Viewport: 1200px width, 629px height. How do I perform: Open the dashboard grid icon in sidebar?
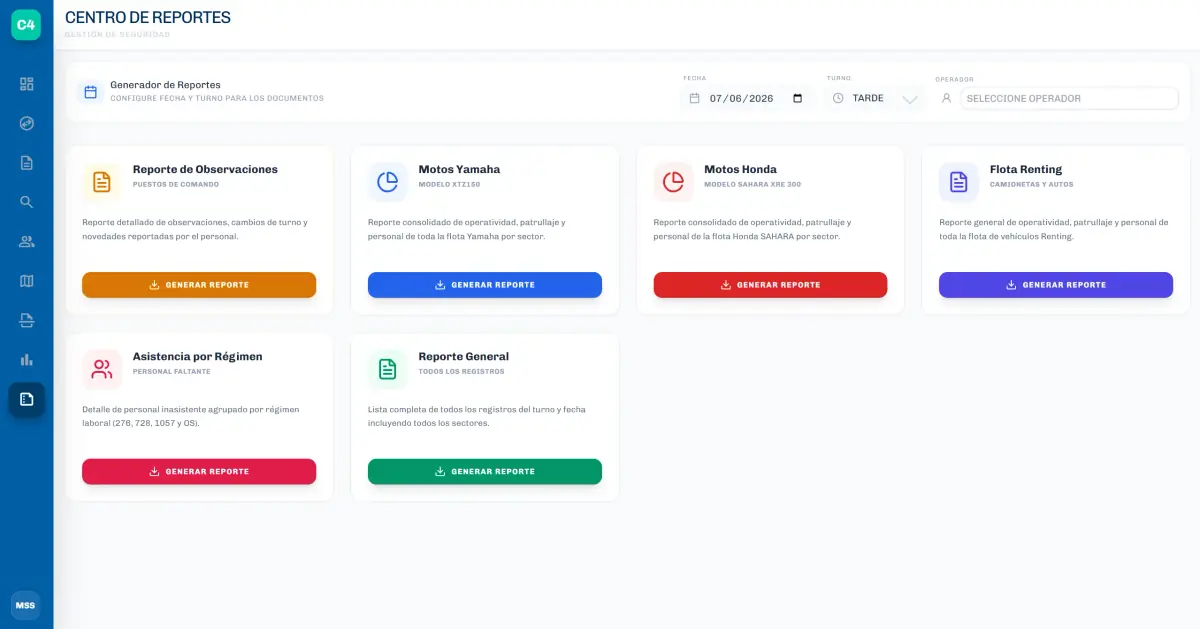coord(27,84)
